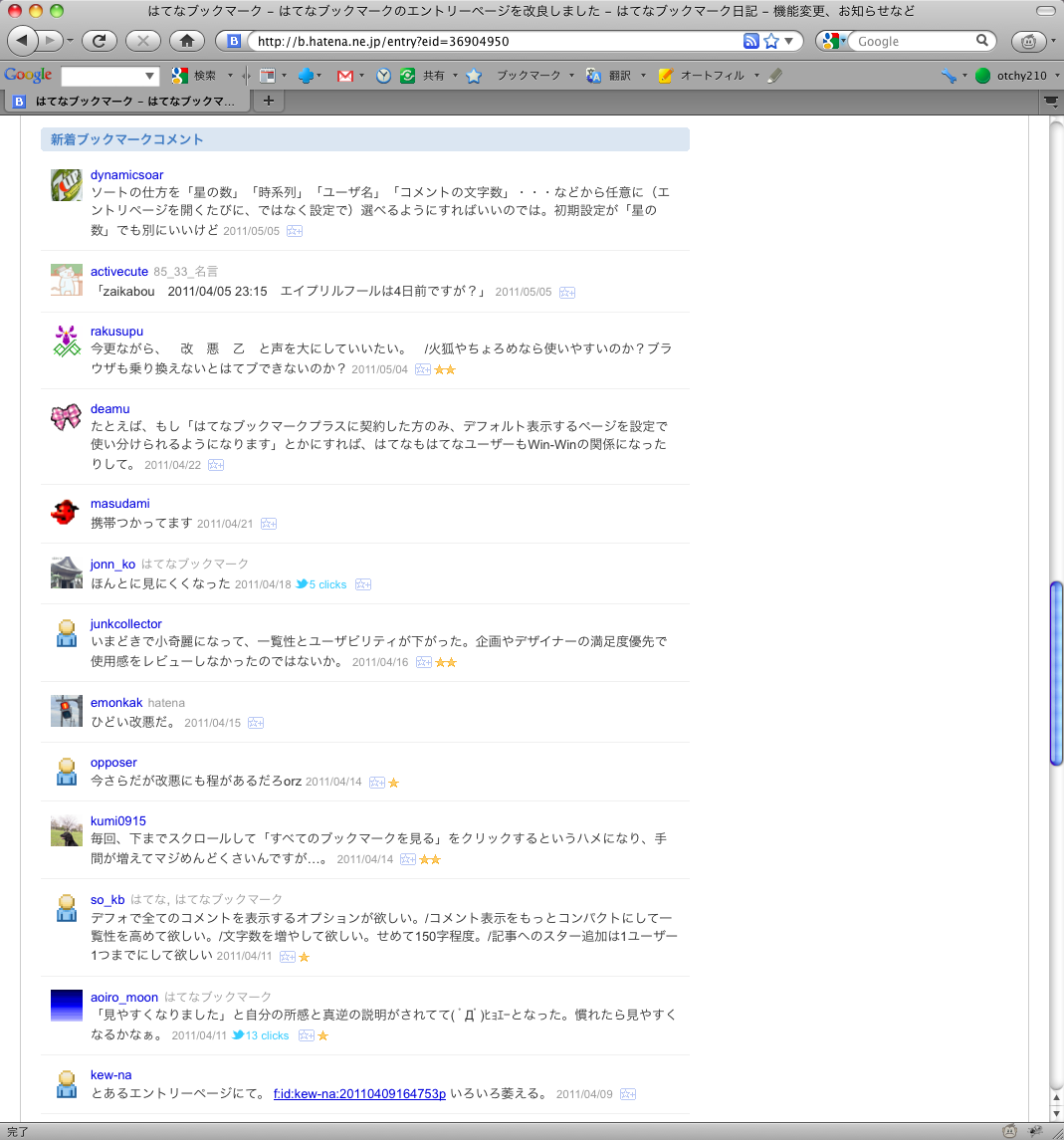Open the history dropdown beside the Forward button

tap(70, 42)
